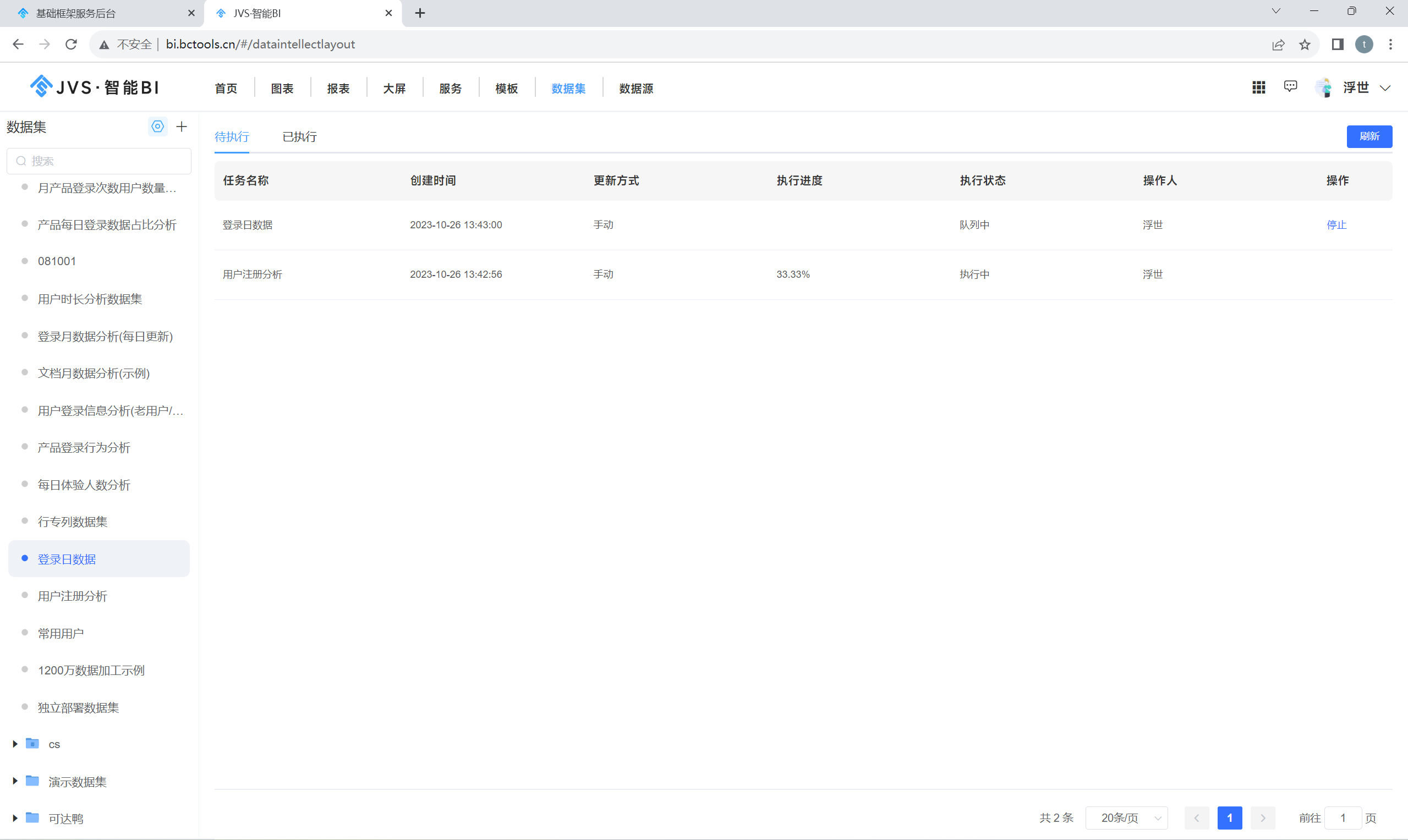Reload the page with browser refresh icon
The image size is (1408, 840).
click(71, 44)
